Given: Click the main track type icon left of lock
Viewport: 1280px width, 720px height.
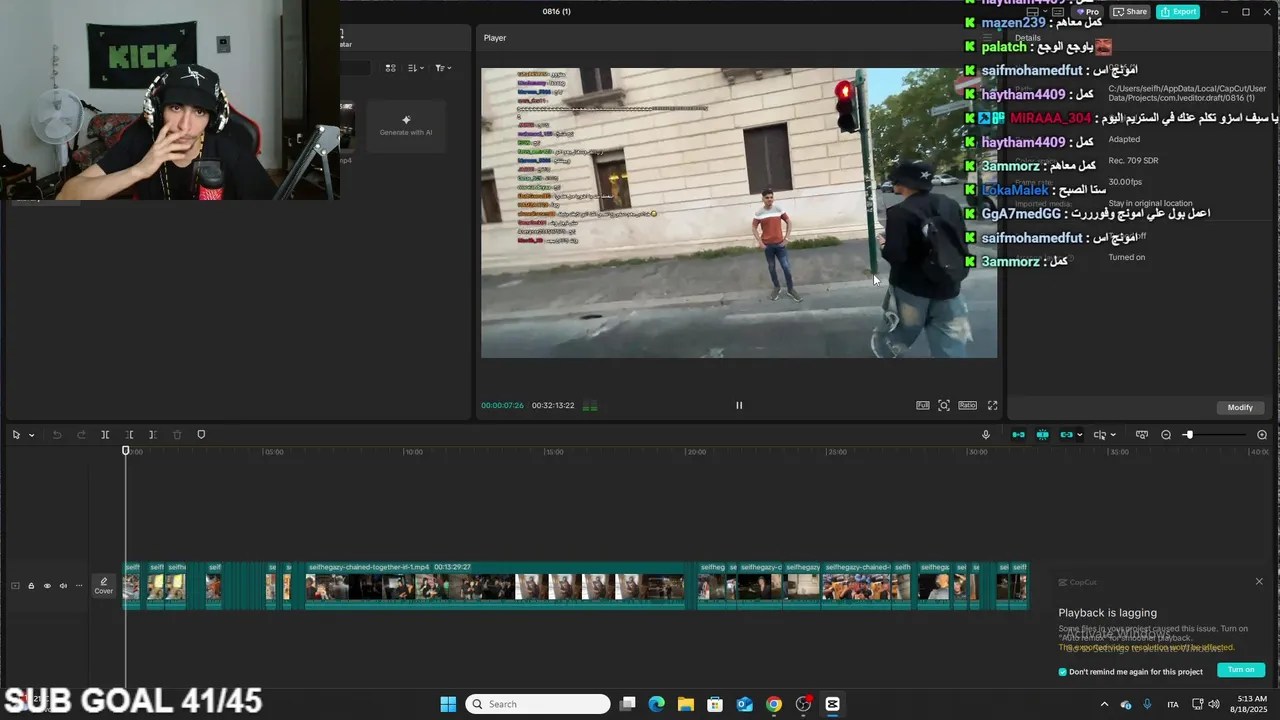Looking at the screenshot, I should click(x=15, y=586).
